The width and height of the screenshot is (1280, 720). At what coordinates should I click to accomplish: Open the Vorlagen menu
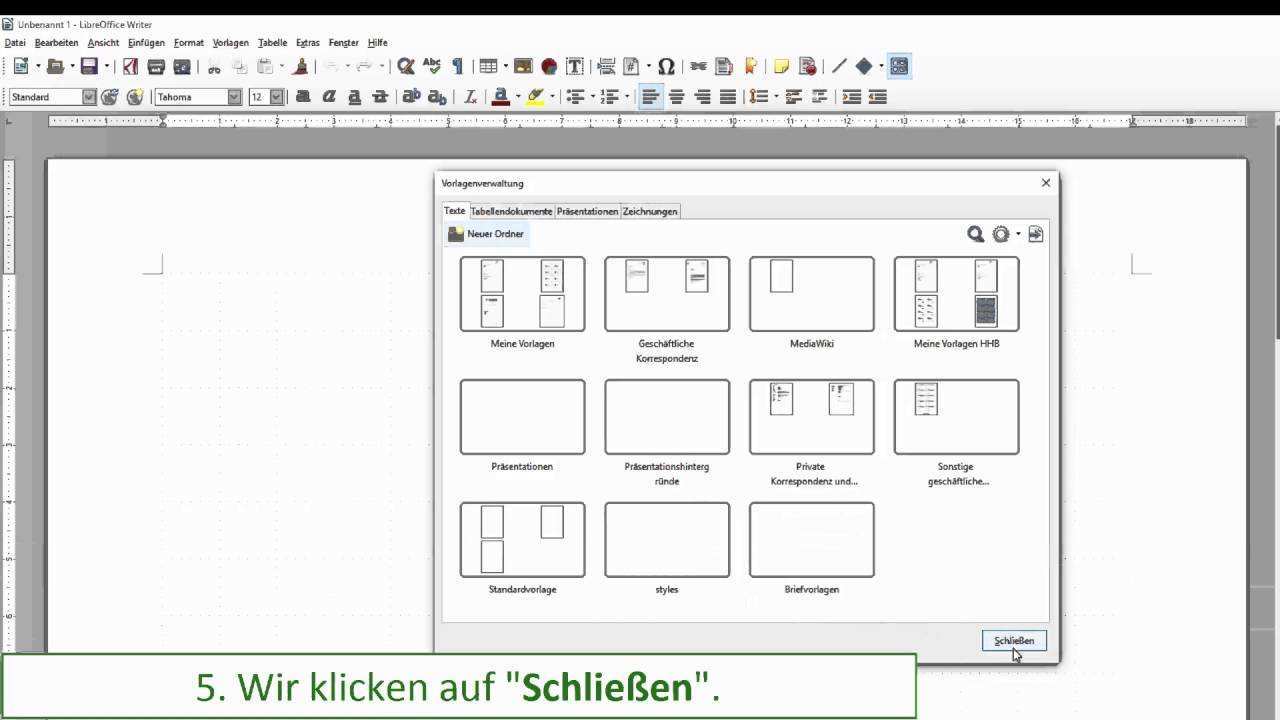[x=230, y=43]
